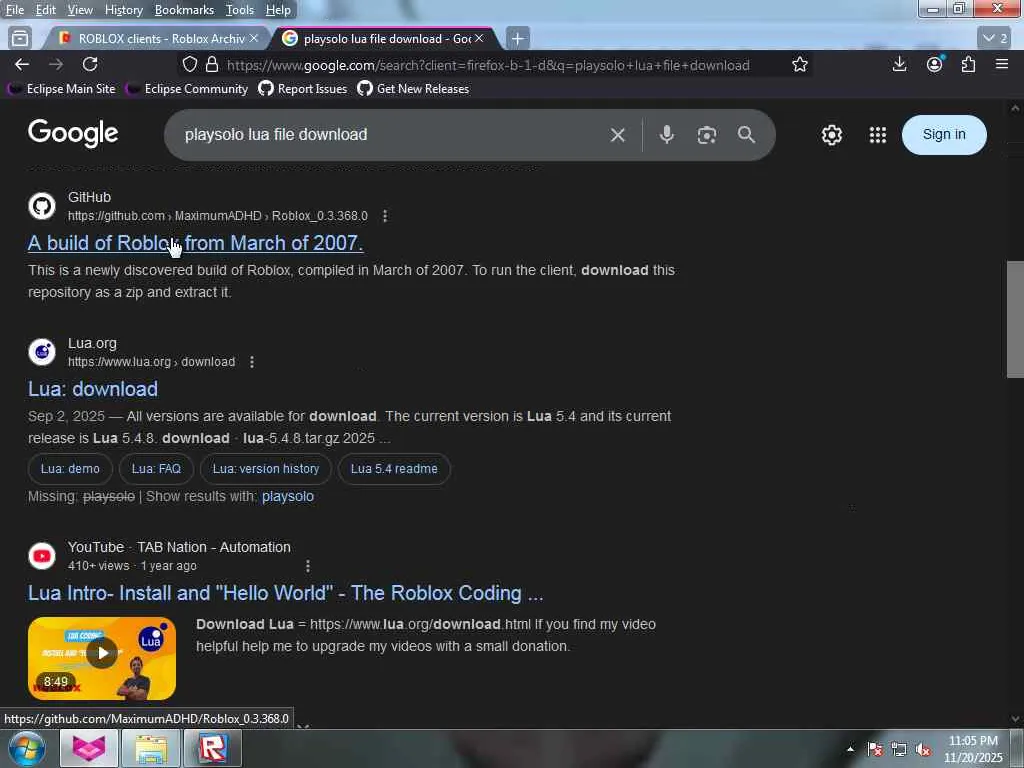This screenshot has height=768, width=1024.
Task: Close the ROBLOX clients tab
Action: pyautogui.click(x=254, y=39)
